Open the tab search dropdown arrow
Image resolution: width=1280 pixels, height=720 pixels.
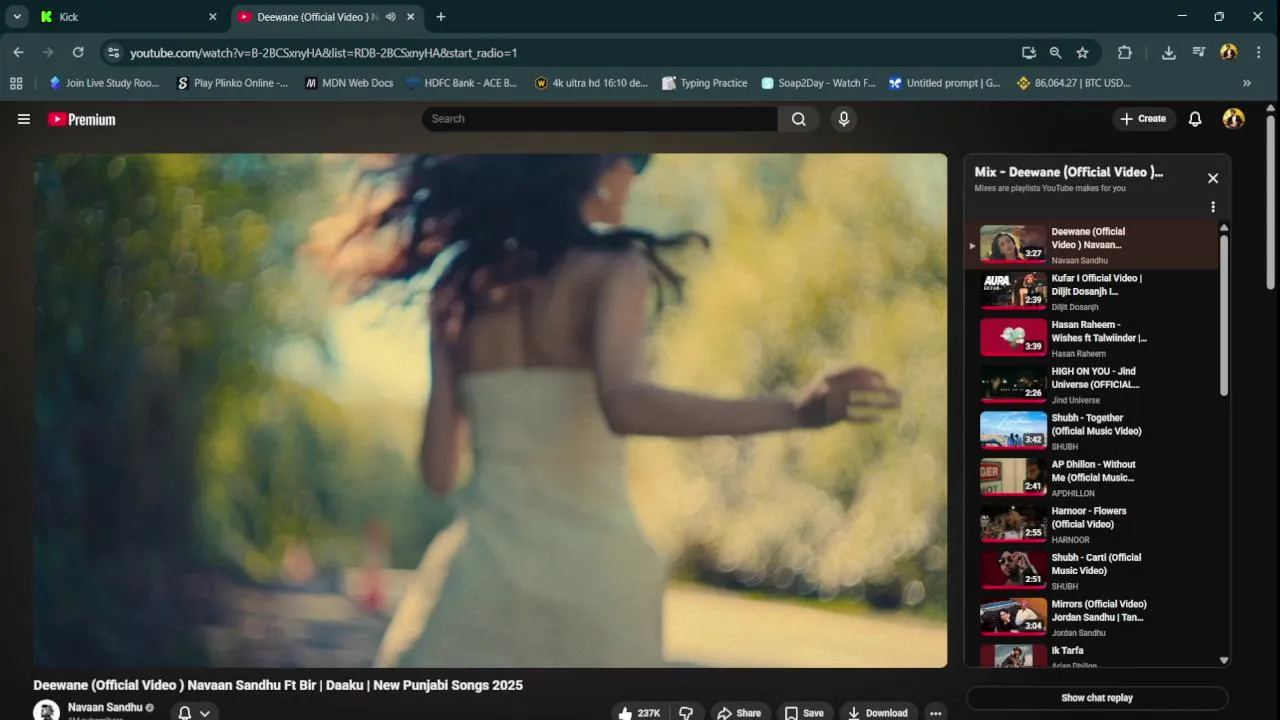pos(17,16)
